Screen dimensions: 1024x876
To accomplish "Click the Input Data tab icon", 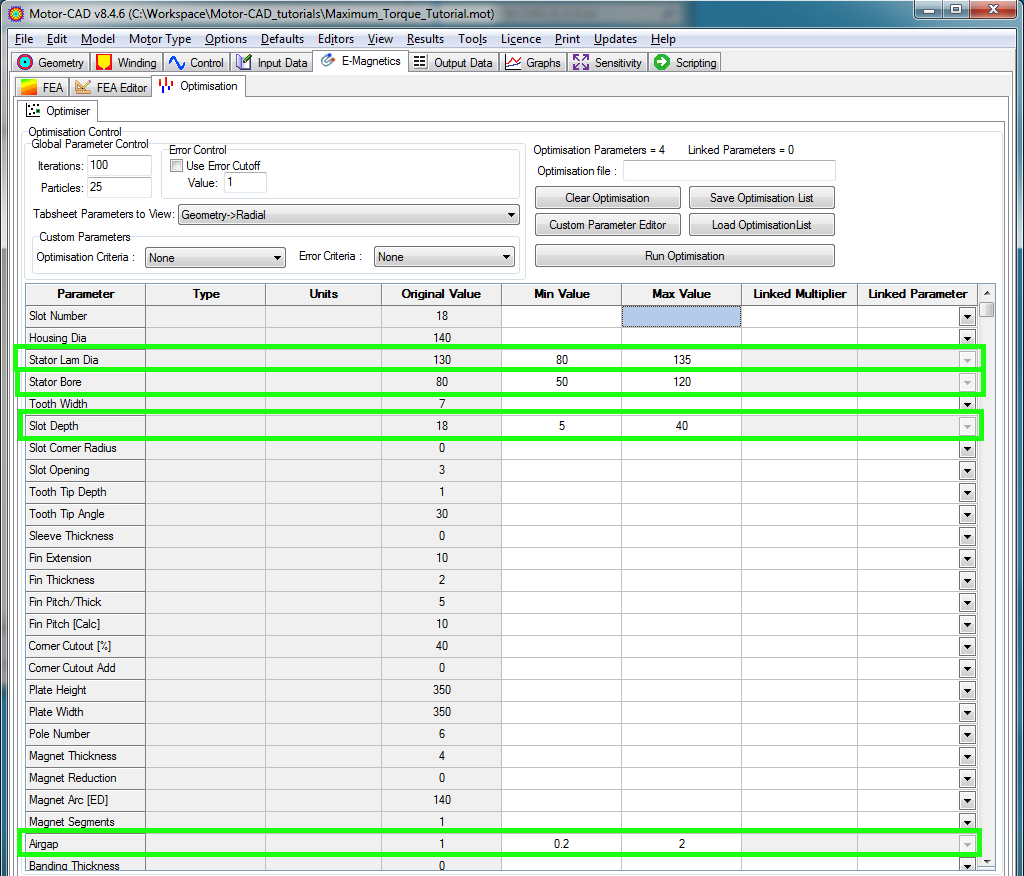I will tap(244, 63).
